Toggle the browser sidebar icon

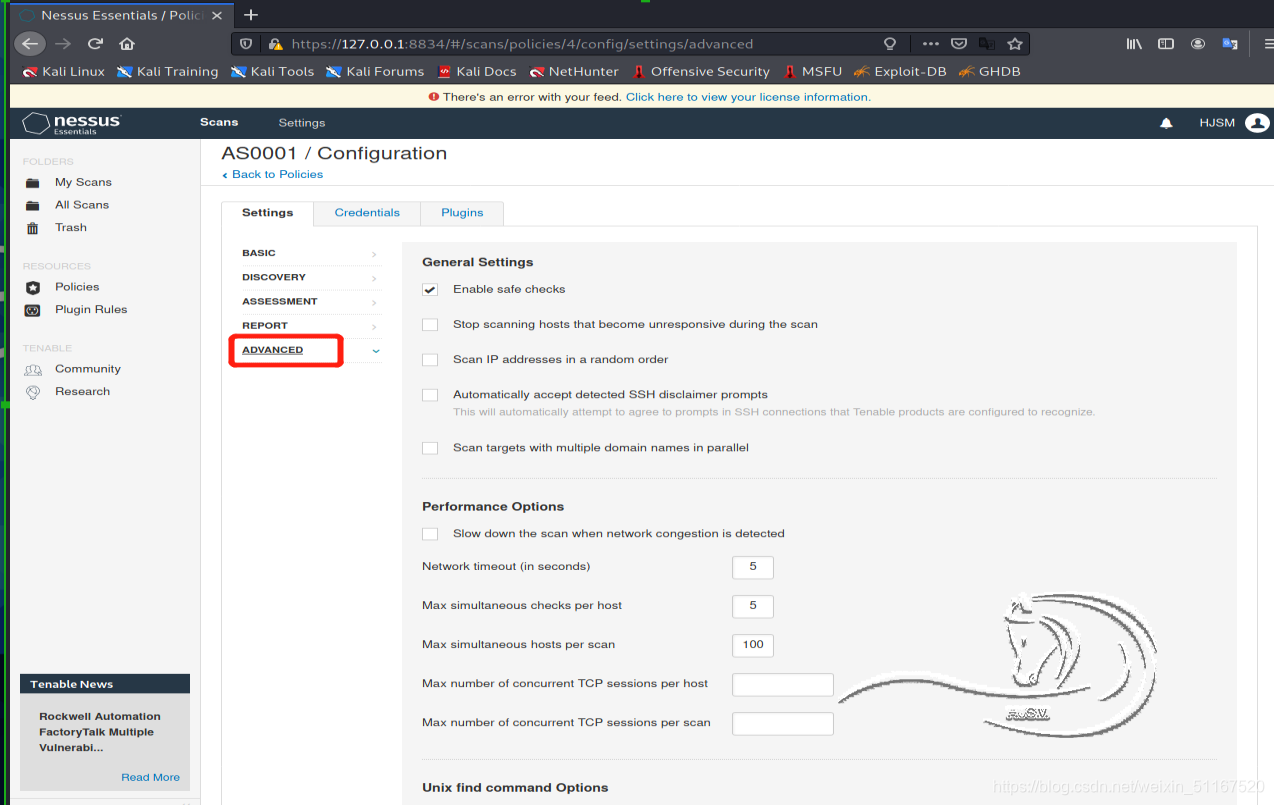pyautogui.click(x=1166, y=44)
